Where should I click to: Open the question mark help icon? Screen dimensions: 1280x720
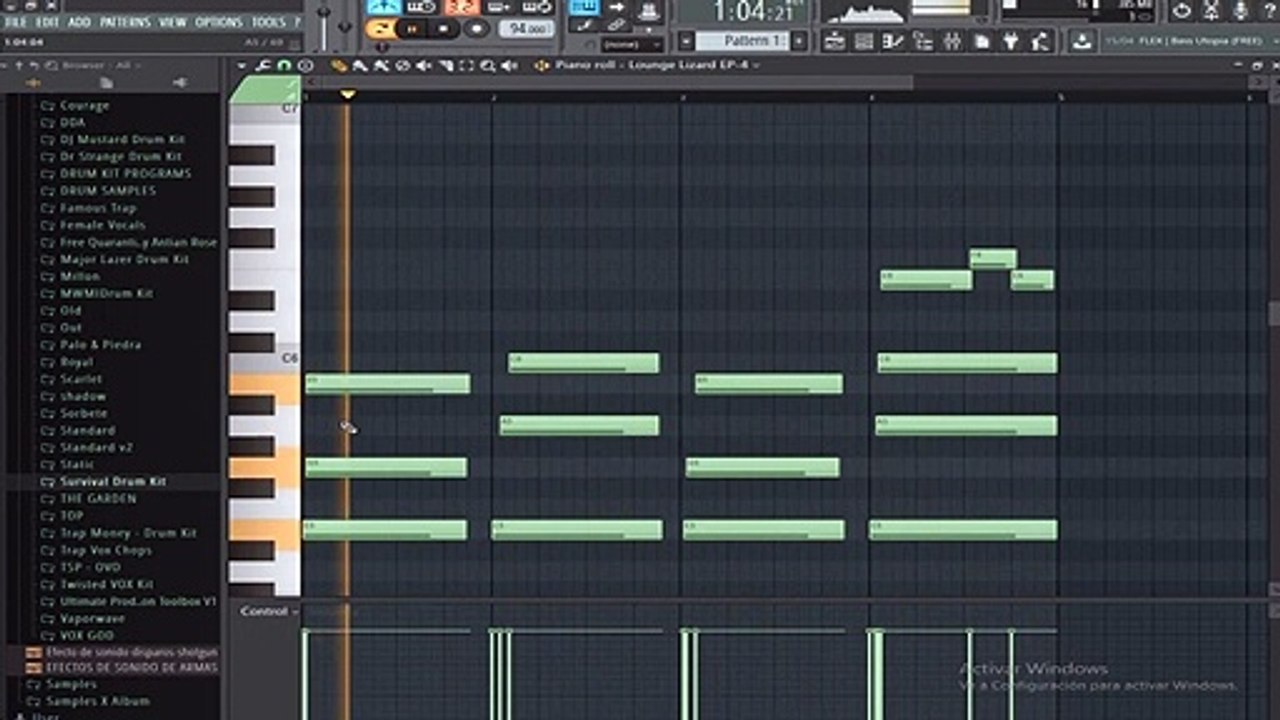1269,10
